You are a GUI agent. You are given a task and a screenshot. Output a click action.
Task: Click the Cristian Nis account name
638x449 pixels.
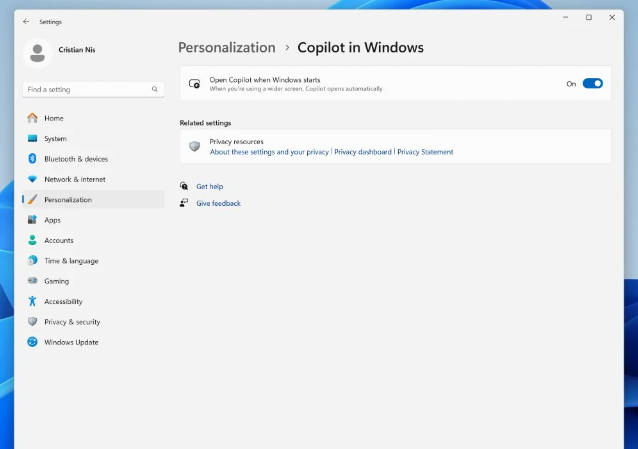pyautogui.click(x=77, y=50)
